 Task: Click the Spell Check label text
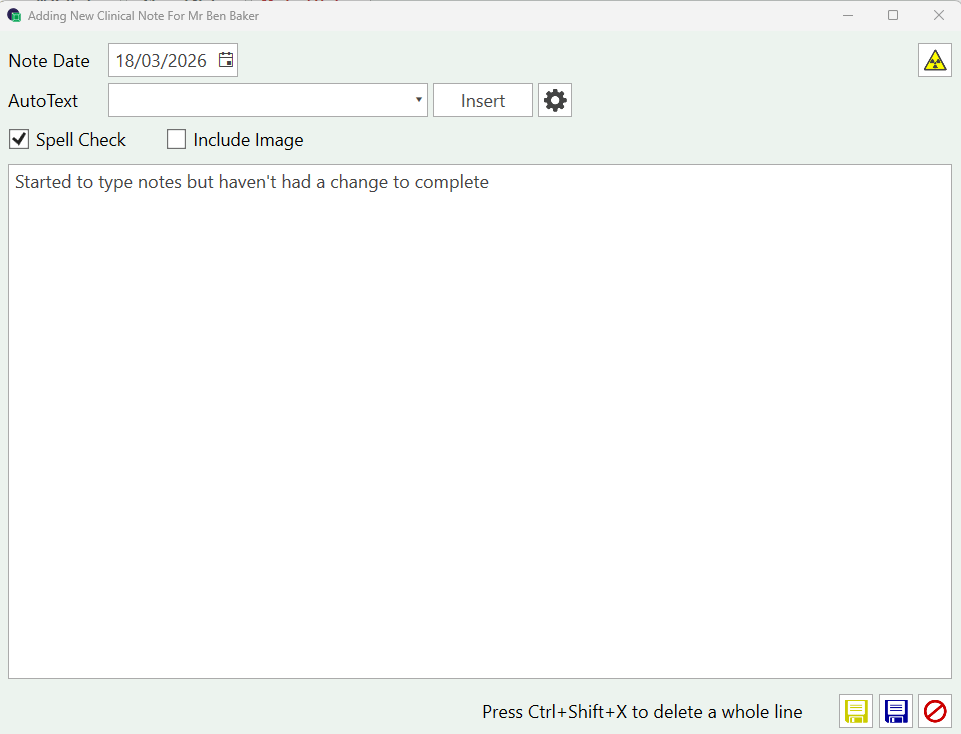click(81, 140)
